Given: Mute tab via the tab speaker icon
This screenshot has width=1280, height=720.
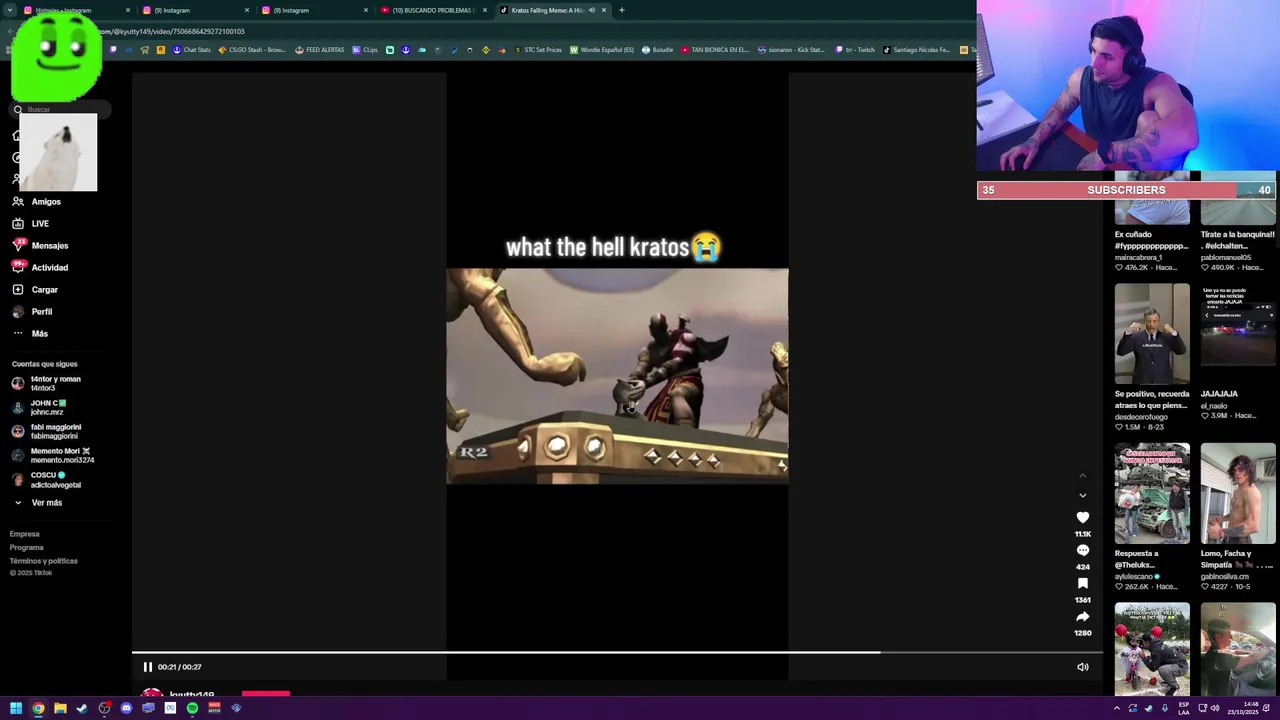Looking at the screenshot, I should pyautogui.click(x=592, y=10).
